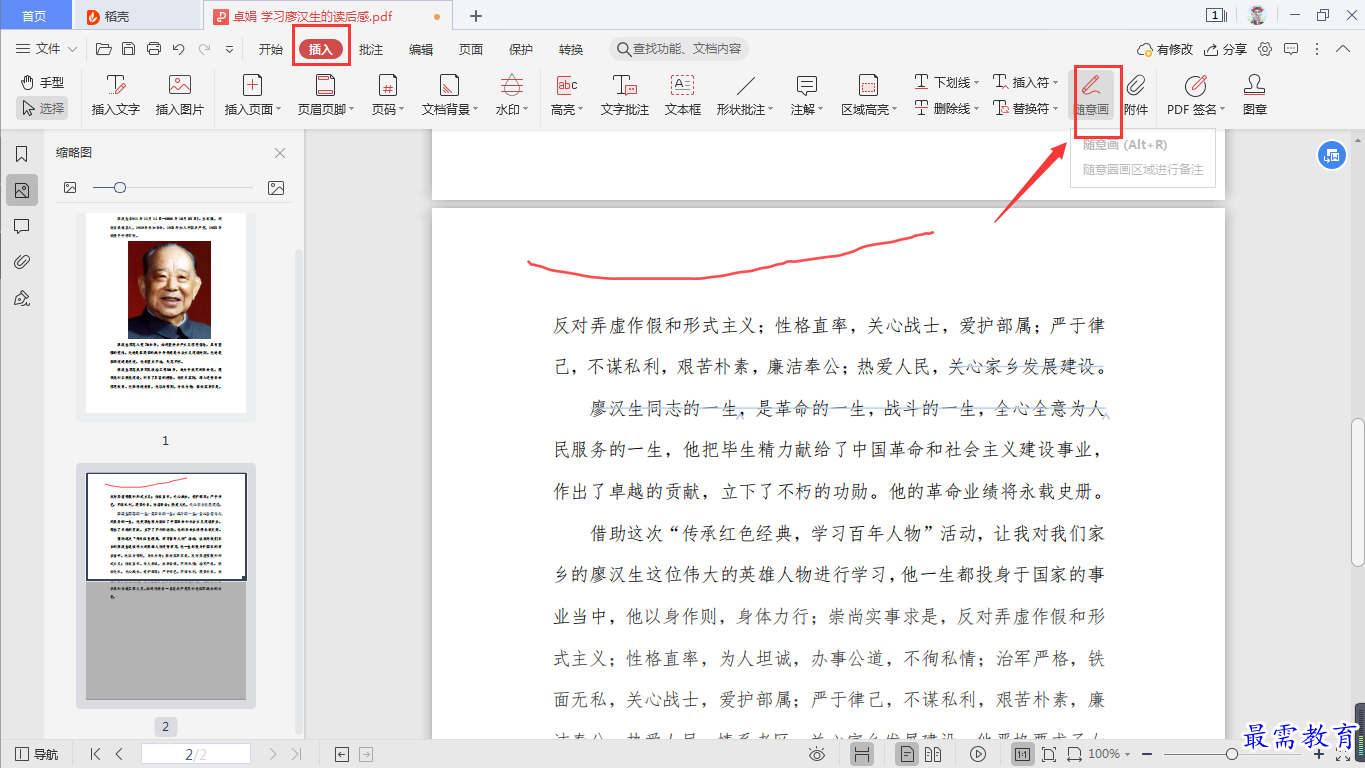The image size is (1365, 768).
Task: Click the open folder icon in quick access
Action: (103, 49)
